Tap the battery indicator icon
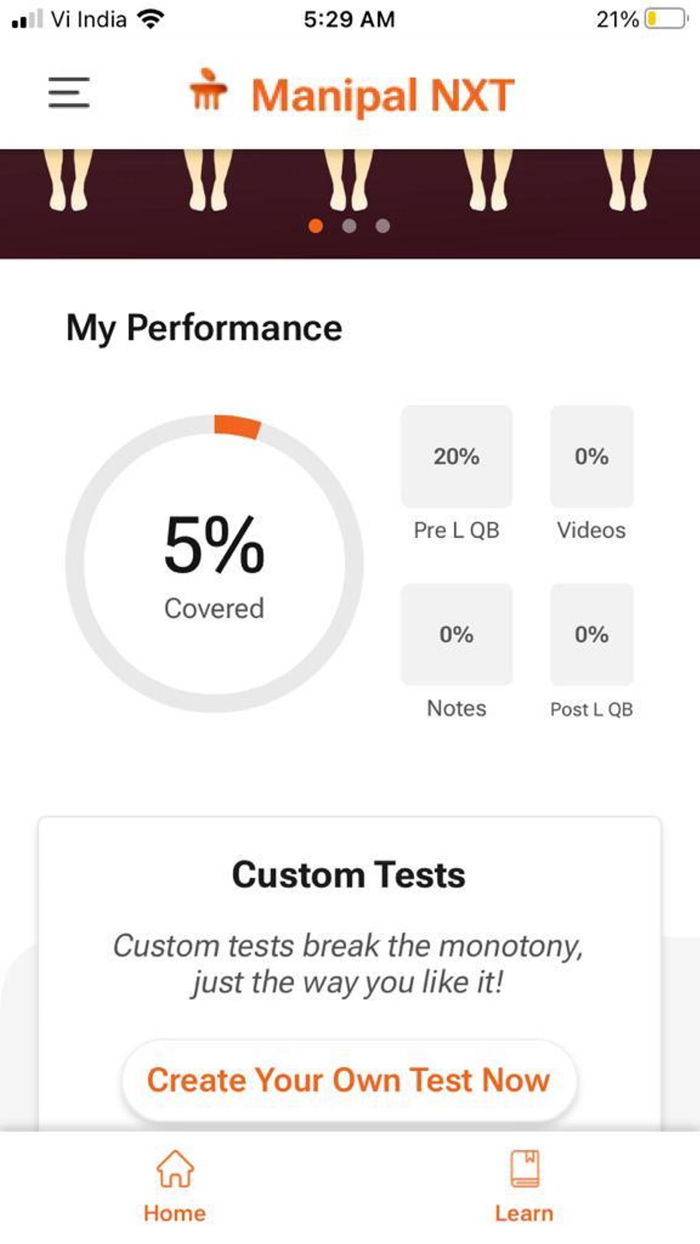This screenshot has height=1244, width=700. (664, 20)
